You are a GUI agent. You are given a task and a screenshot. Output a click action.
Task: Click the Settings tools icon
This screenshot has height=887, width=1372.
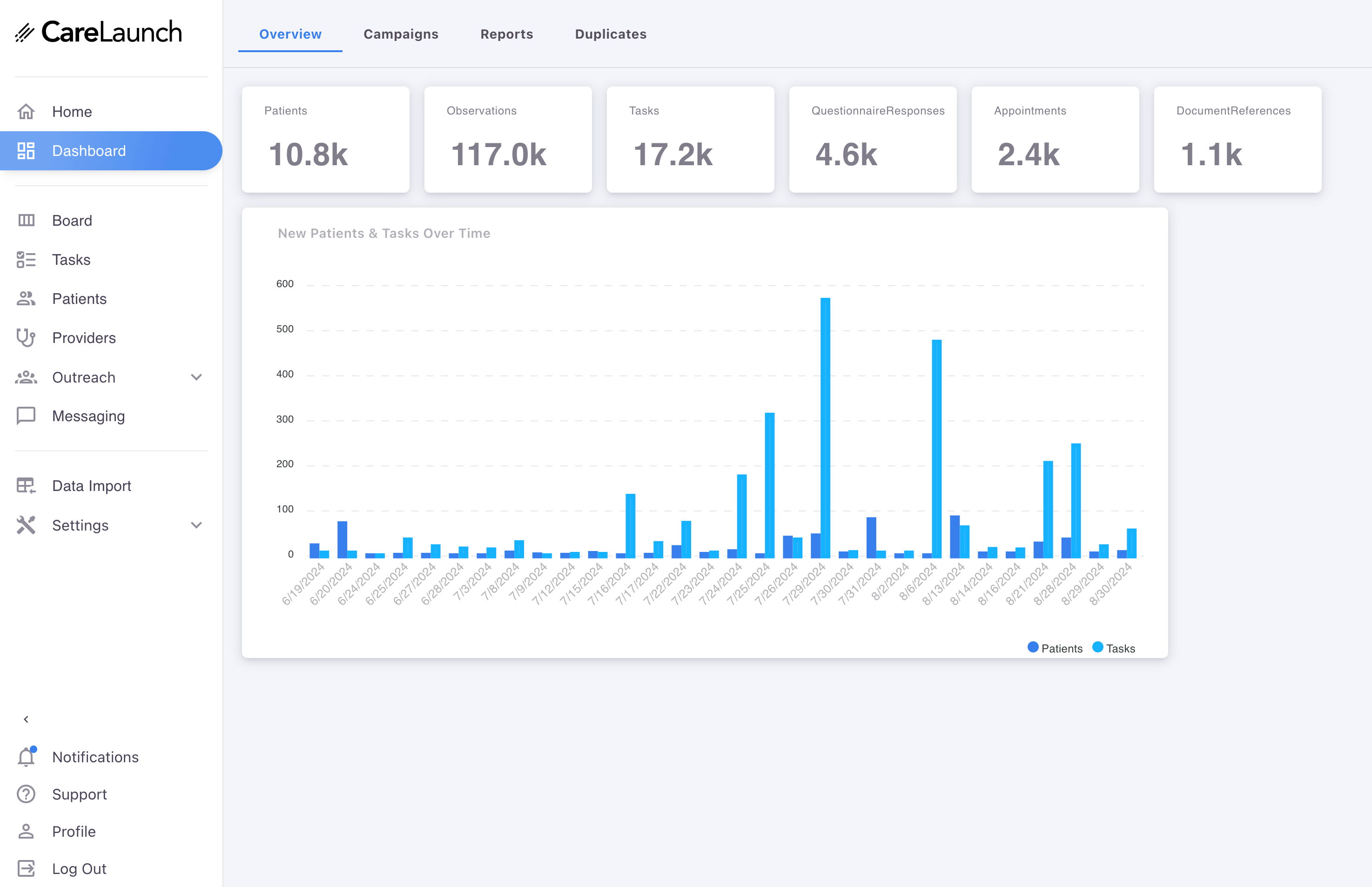[x=26, y=525]
